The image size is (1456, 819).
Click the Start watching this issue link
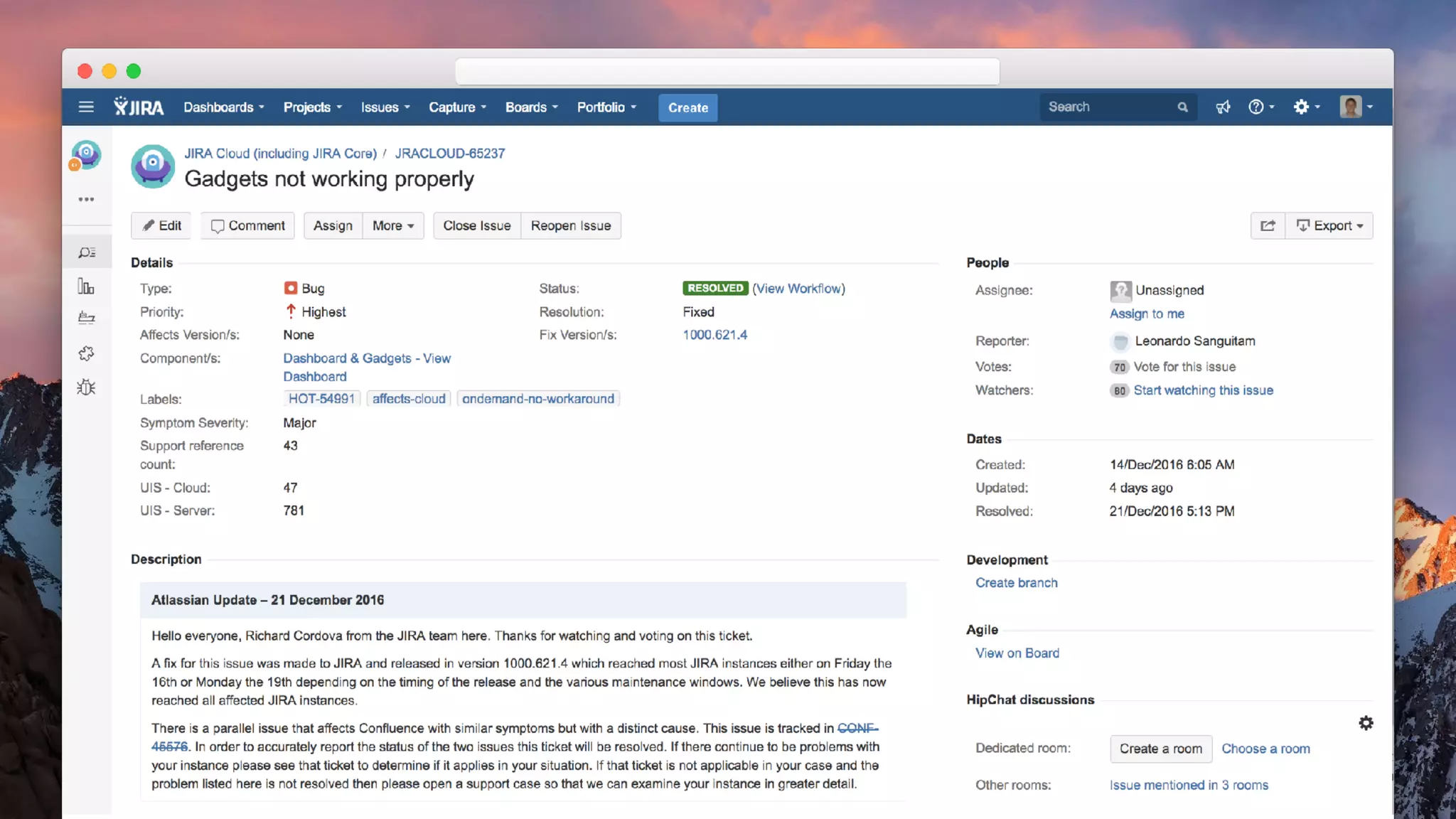[x=1203, y=390]
